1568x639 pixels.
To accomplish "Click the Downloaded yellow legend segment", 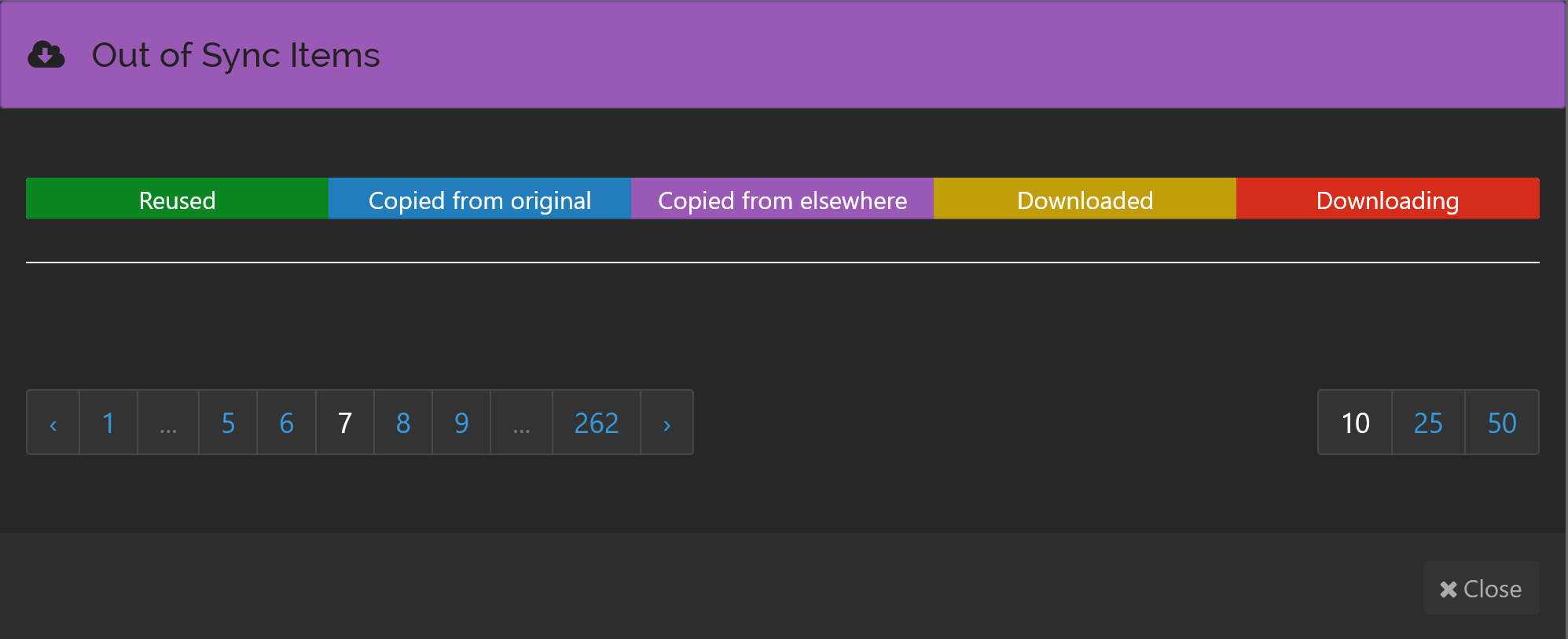I will (1085, 199).
